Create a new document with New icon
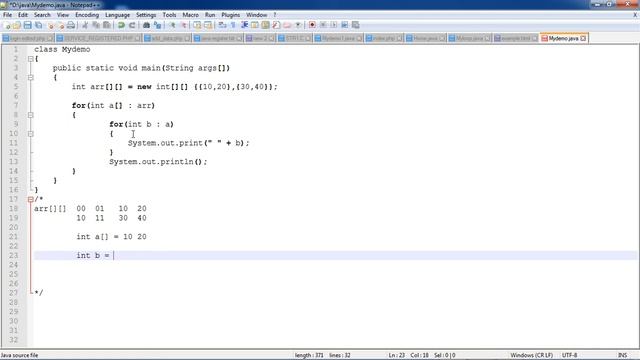The width and height of the screenshot is (640, 360). point(7,25)
